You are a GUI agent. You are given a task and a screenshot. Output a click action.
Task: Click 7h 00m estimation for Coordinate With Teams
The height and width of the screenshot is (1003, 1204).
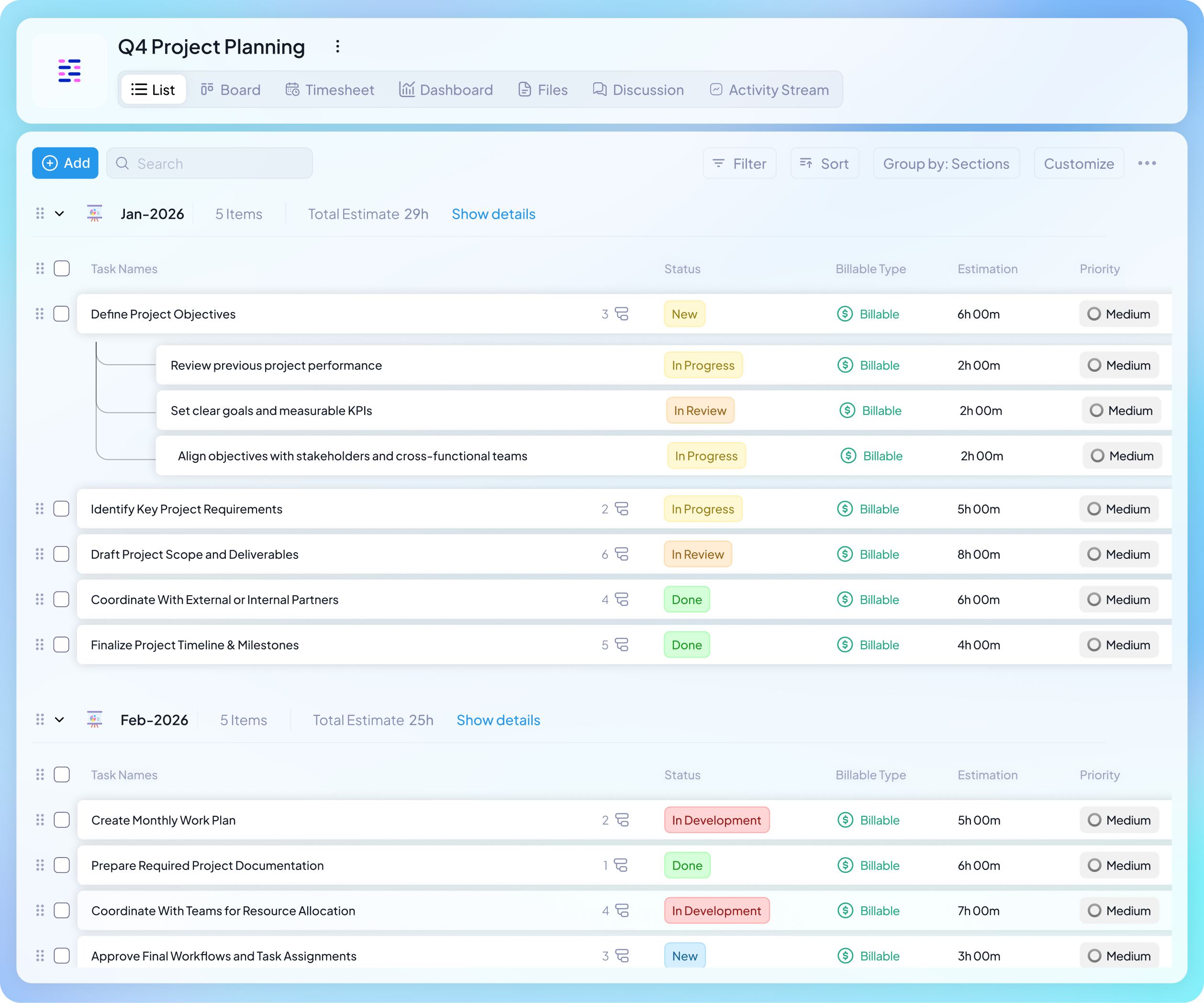[x=979, y=911]
